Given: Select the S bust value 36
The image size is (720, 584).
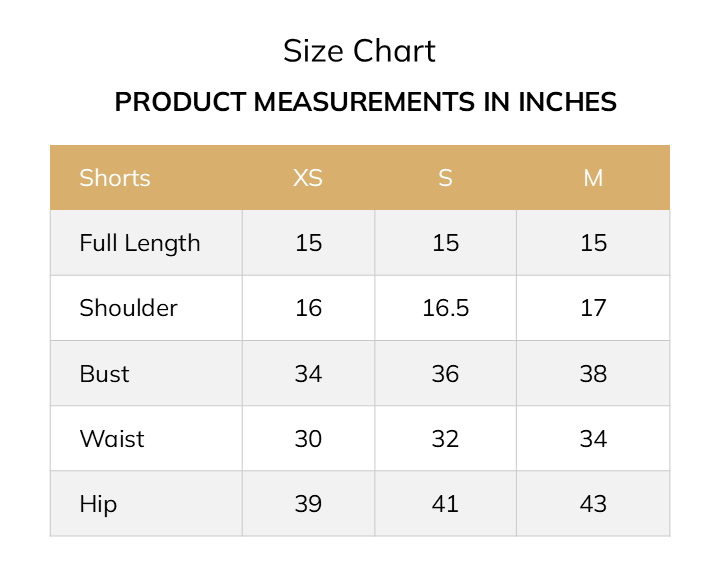Looking at the screenshot, I should [x=445, y=374].
